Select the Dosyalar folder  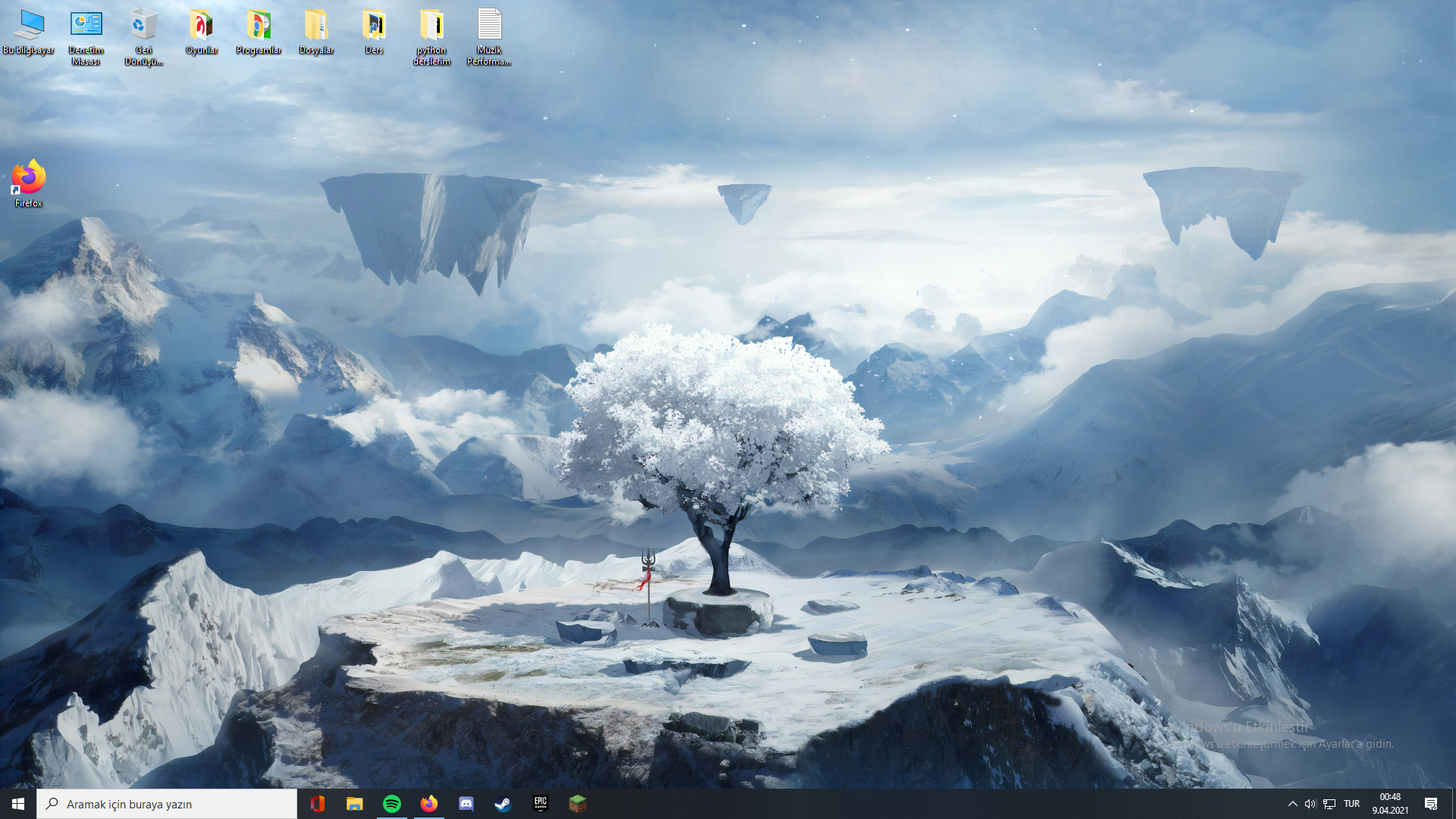(x=316, y=32)
